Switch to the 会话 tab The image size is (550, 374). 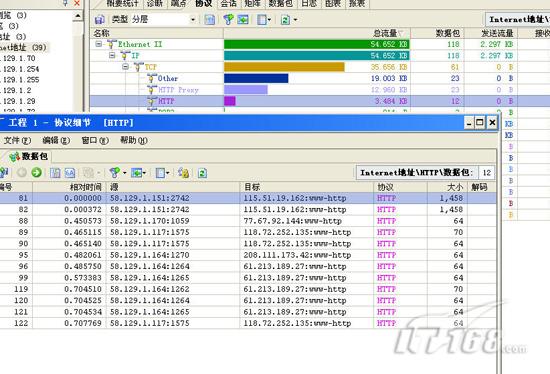(229, 4)
